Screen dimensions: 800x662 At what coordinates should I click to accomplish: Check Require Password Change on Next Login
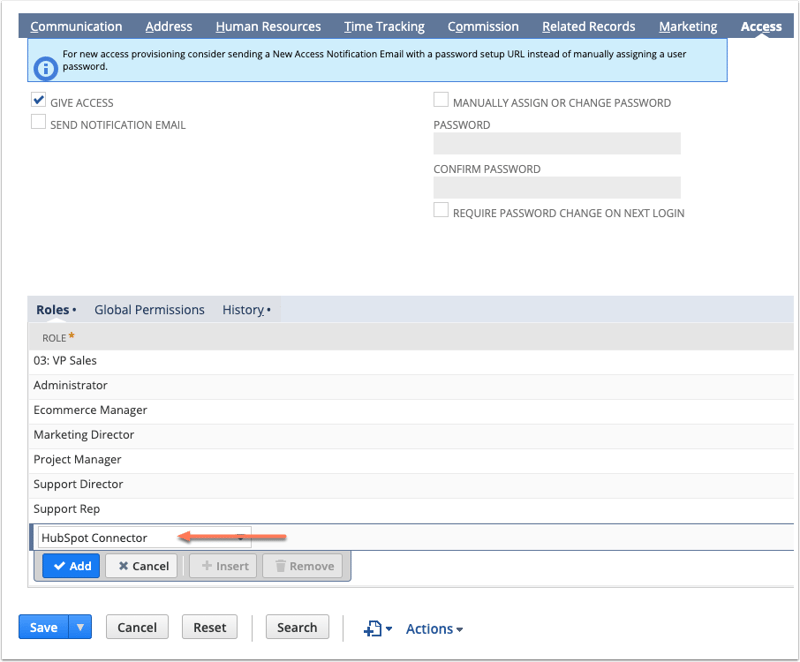coord(441,211)
